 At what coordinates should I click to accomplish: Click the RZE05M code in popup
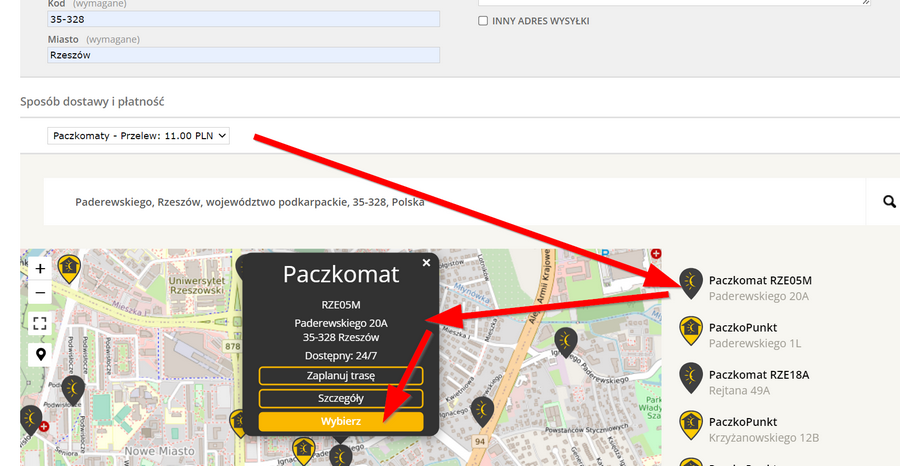pos(341,305)
